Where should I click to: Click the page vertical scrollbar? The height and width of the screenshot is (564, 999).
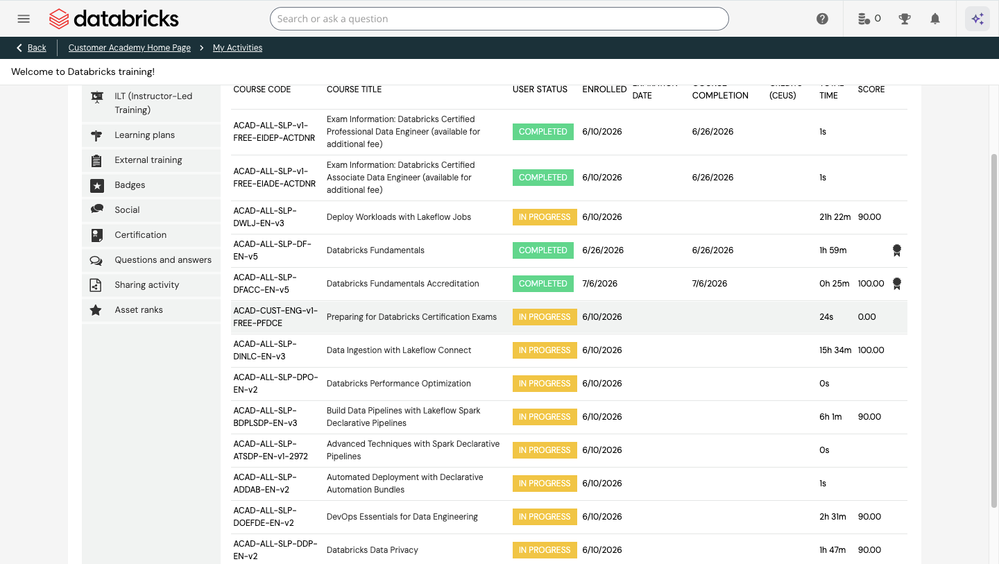(x=994, y=331)
